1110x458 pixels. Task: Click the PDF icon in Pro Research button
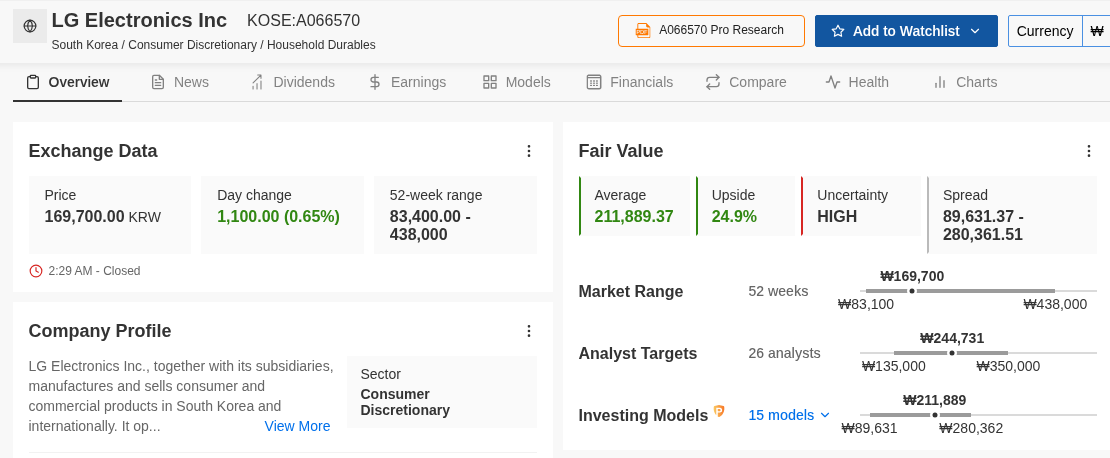pyautogui.click(x=643, y=30)
